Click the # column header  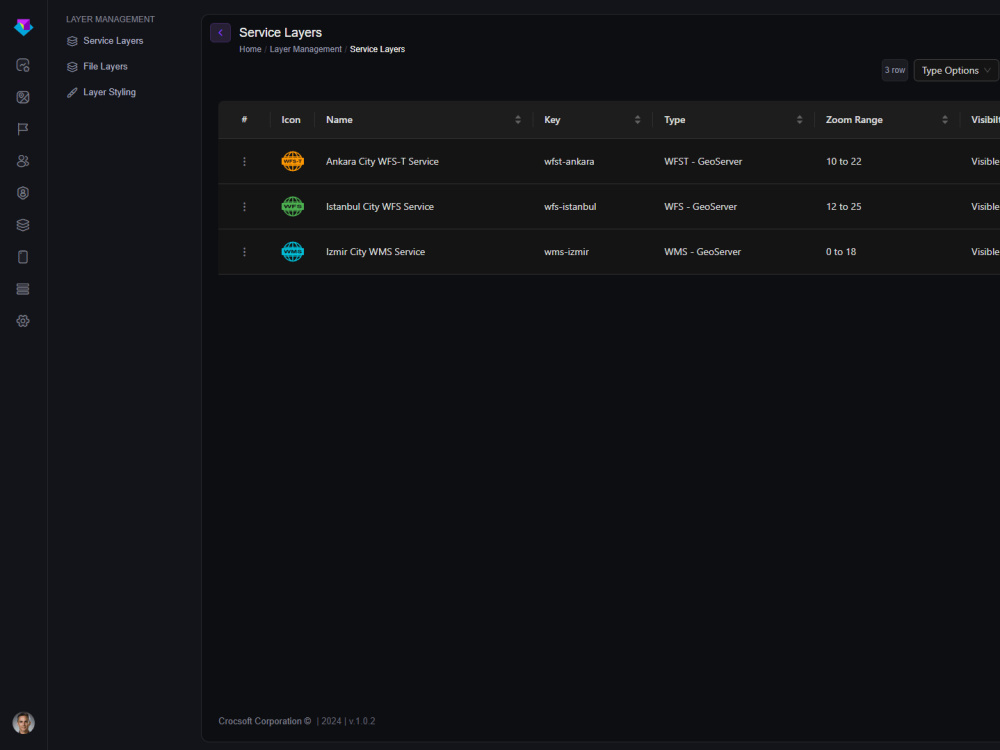244,120
